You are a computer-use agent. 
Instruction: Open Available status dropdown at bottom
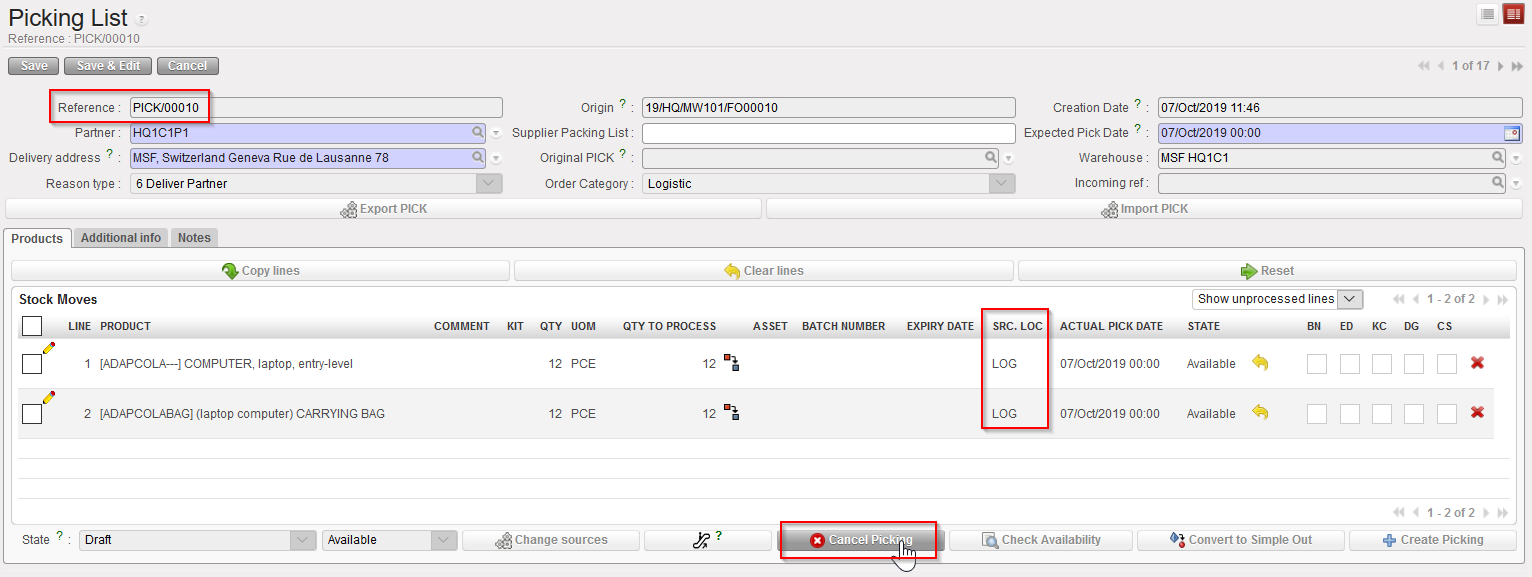(x=444, y=540)
